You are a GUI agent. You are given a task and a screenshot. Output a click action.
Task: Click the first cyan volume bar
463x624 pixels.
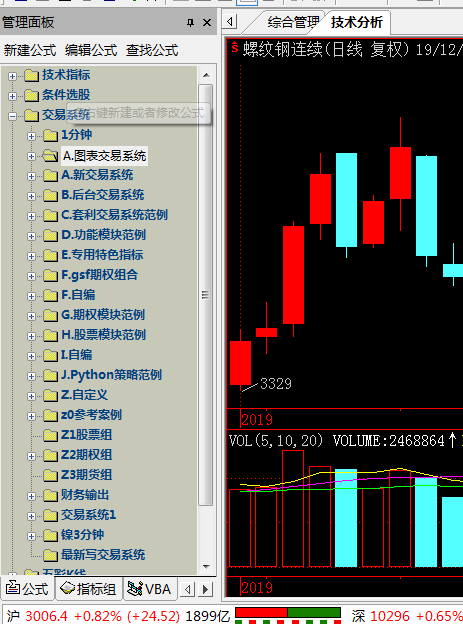346,518
